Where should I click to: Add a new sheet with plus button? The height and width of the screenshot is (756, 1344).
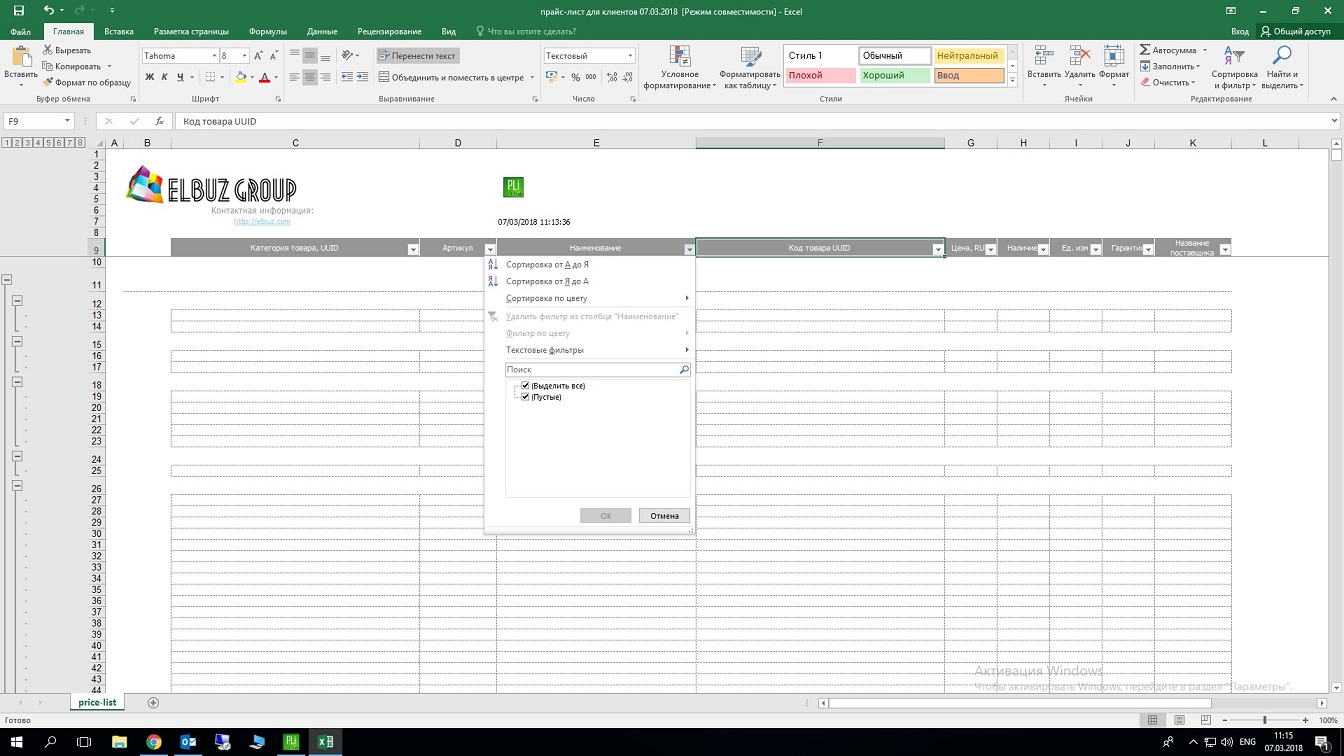click(x=153, y=703)
